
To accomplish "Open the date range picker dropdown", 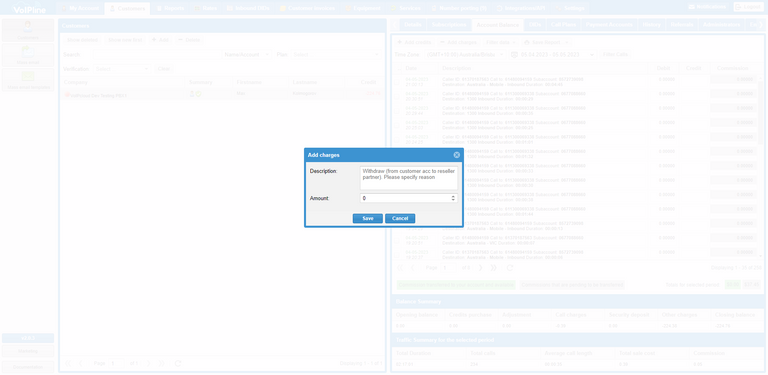I will 553,54.
